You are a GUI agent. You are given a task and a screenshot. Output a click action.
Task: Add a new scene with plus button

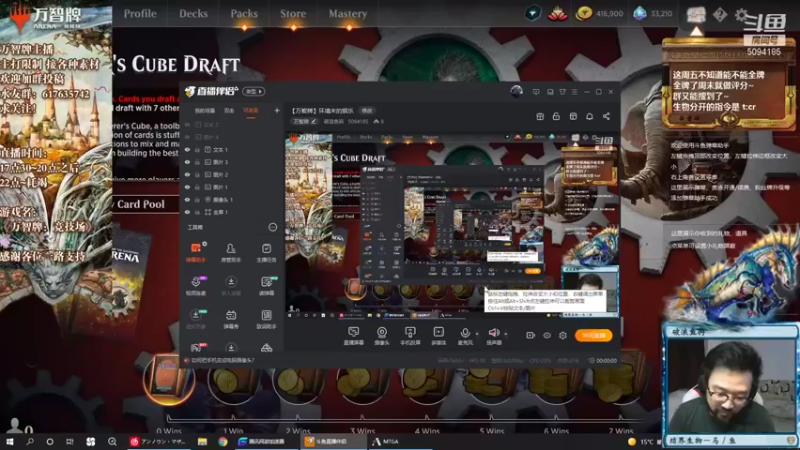coord(277,110)
